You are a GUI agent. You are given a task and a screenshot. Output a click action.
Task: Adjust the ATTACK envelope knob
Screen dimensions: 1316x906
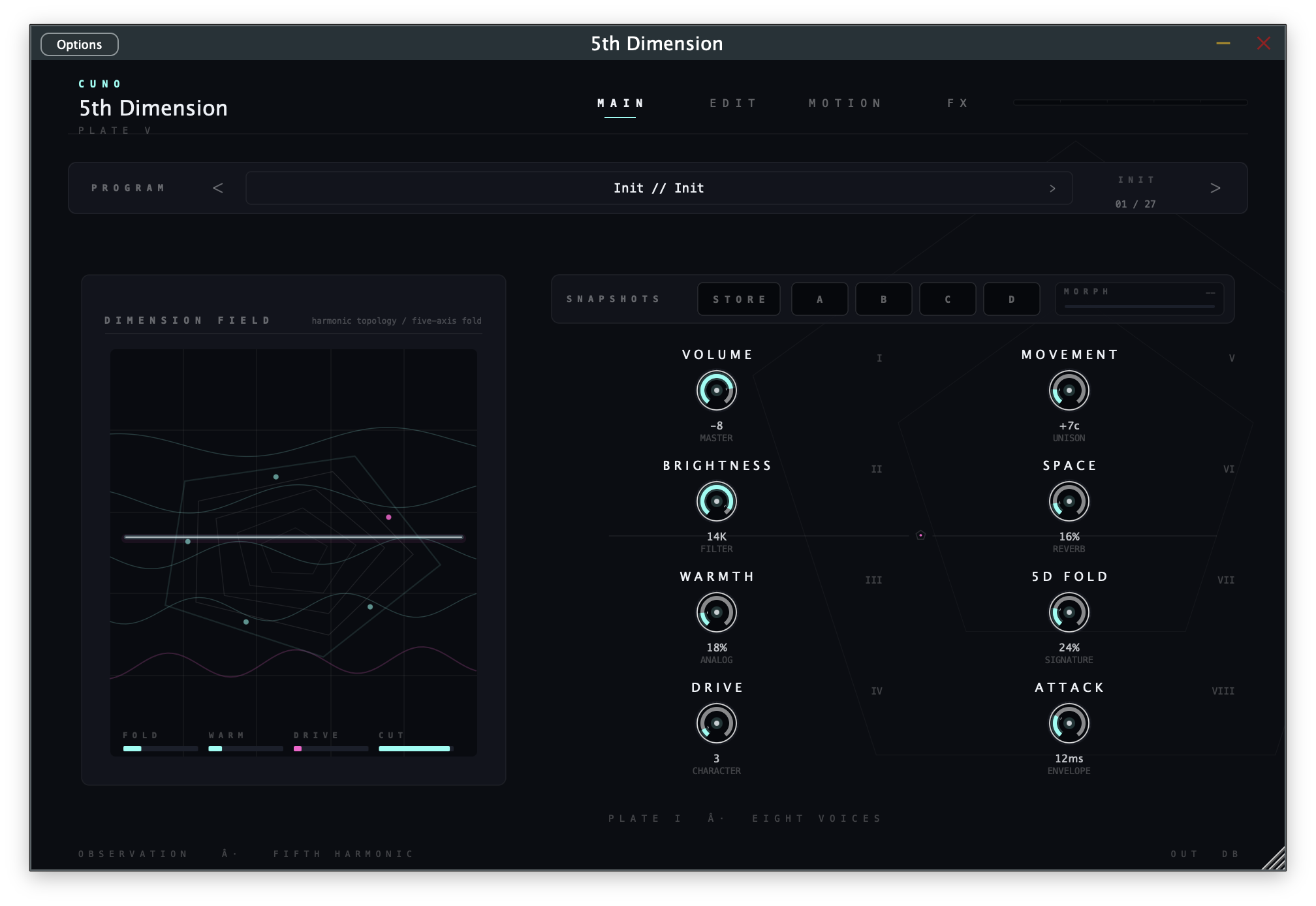click(1069, 723)
